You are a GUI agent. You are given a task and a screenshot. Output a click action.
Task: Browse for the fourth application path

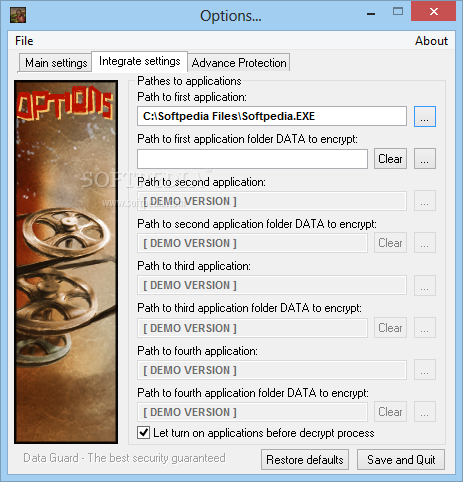(x=425, y=369)
